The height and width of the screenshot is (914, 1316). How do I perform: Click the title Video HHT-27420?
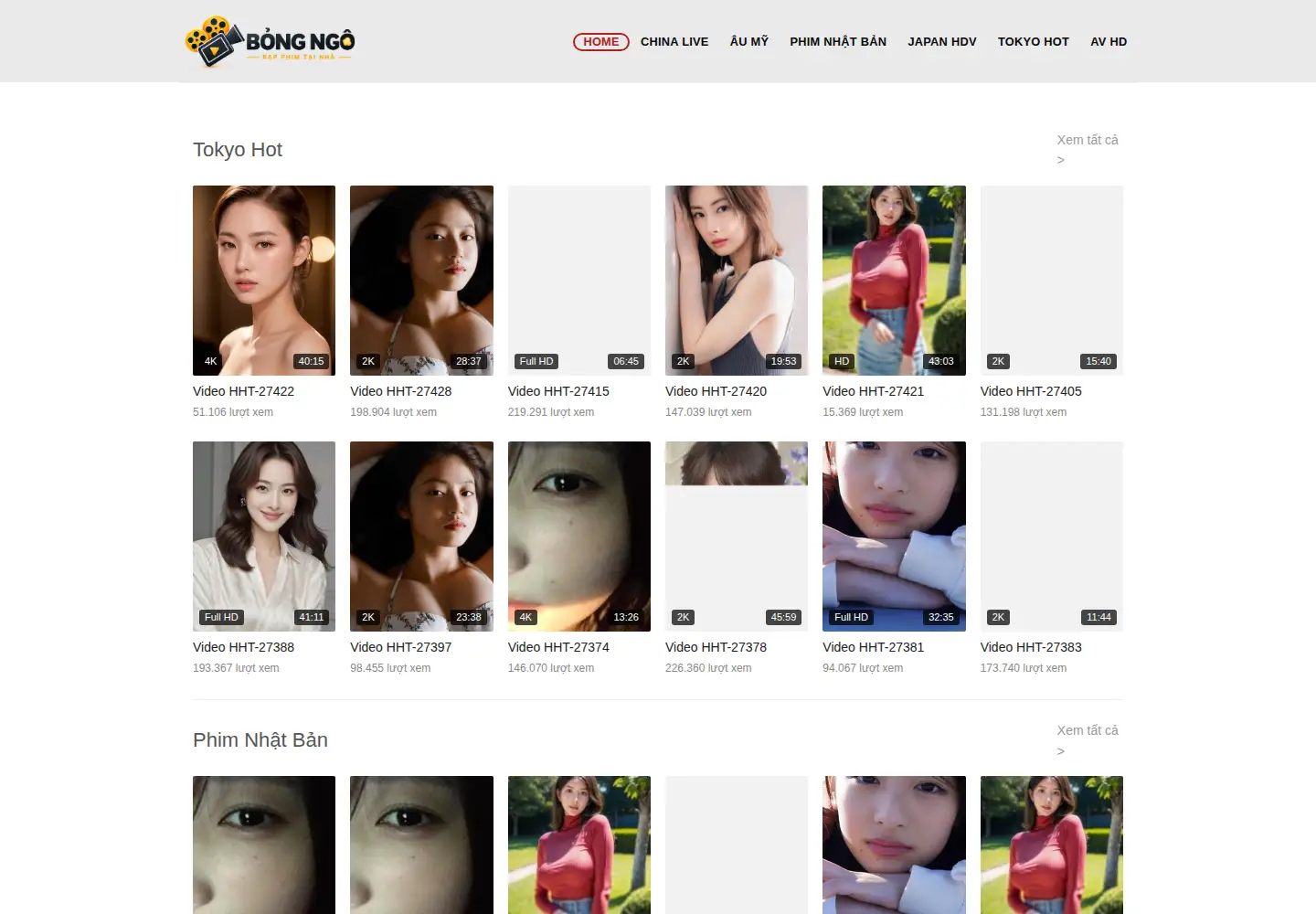coord(716,391)
